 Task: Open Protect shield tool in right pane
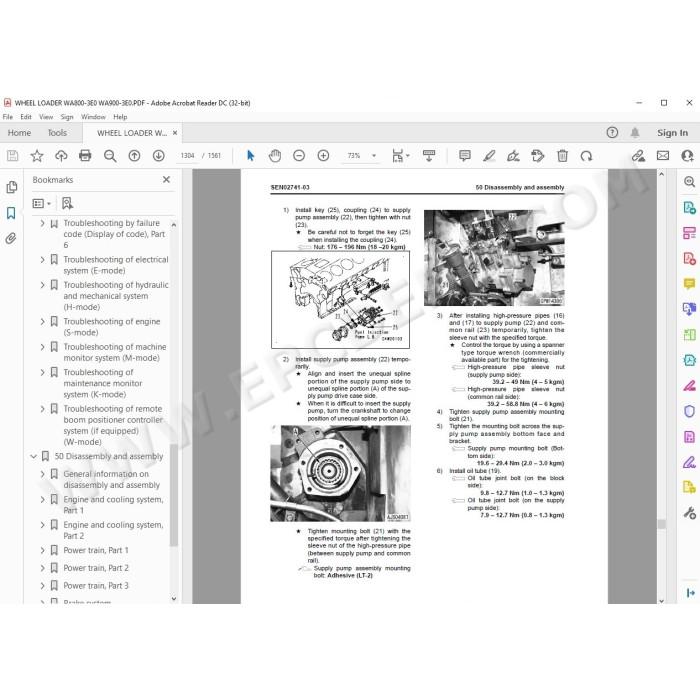click(x=689, y=411)
